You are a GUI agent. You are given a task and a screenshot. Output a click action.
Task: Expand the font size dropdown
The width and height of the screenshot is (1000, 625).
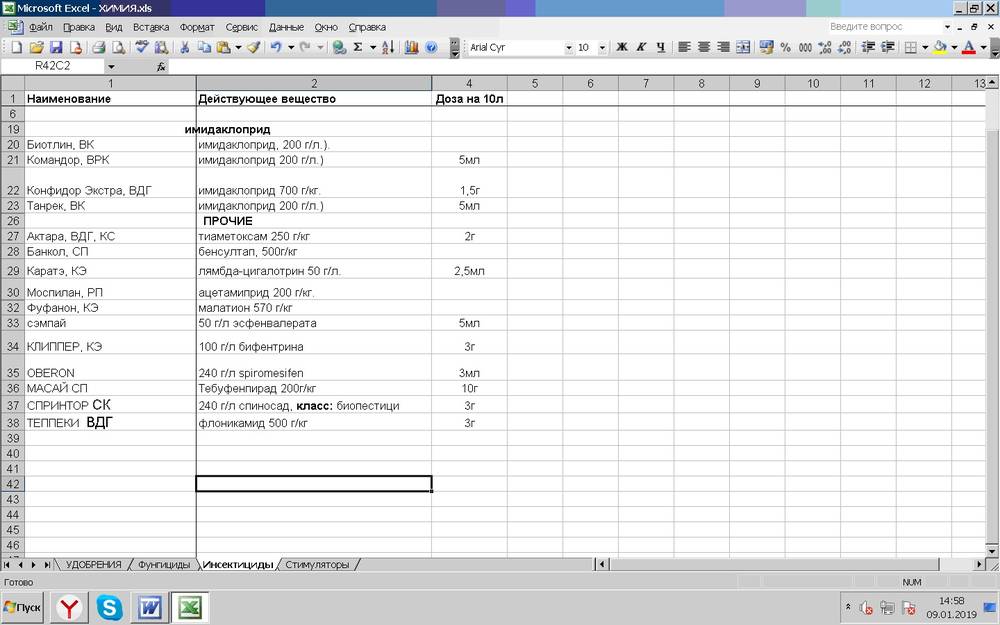[x=602, y=47]
